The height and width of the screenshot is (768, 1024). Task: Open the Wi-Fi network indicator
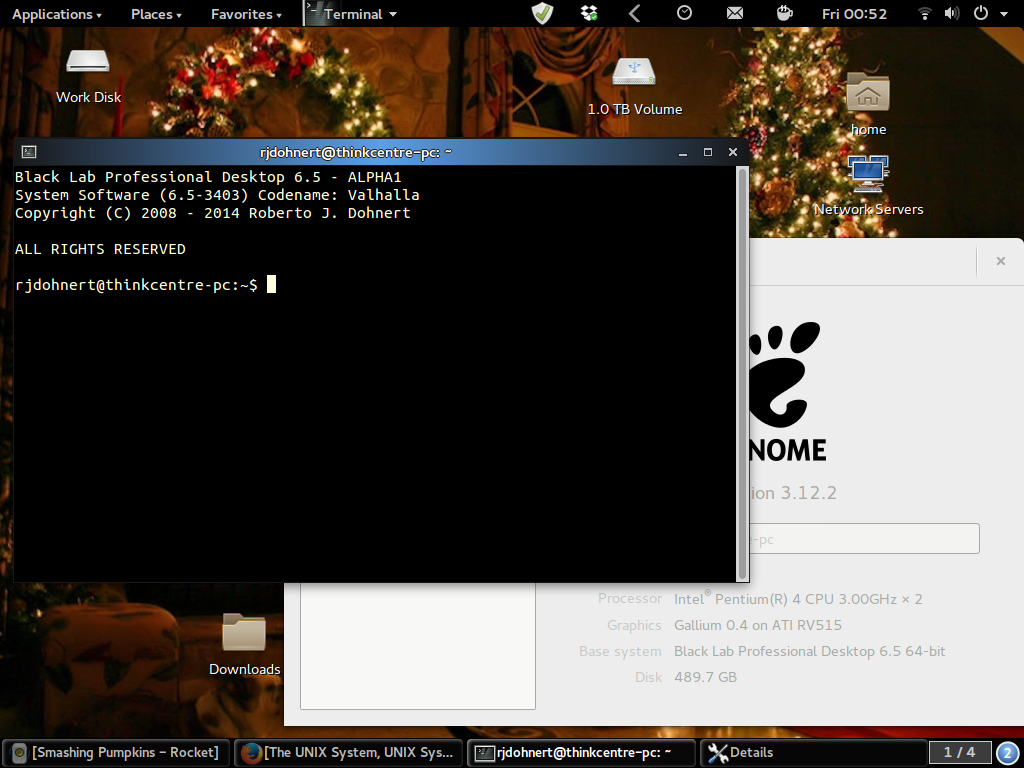[x=924, y=13]
